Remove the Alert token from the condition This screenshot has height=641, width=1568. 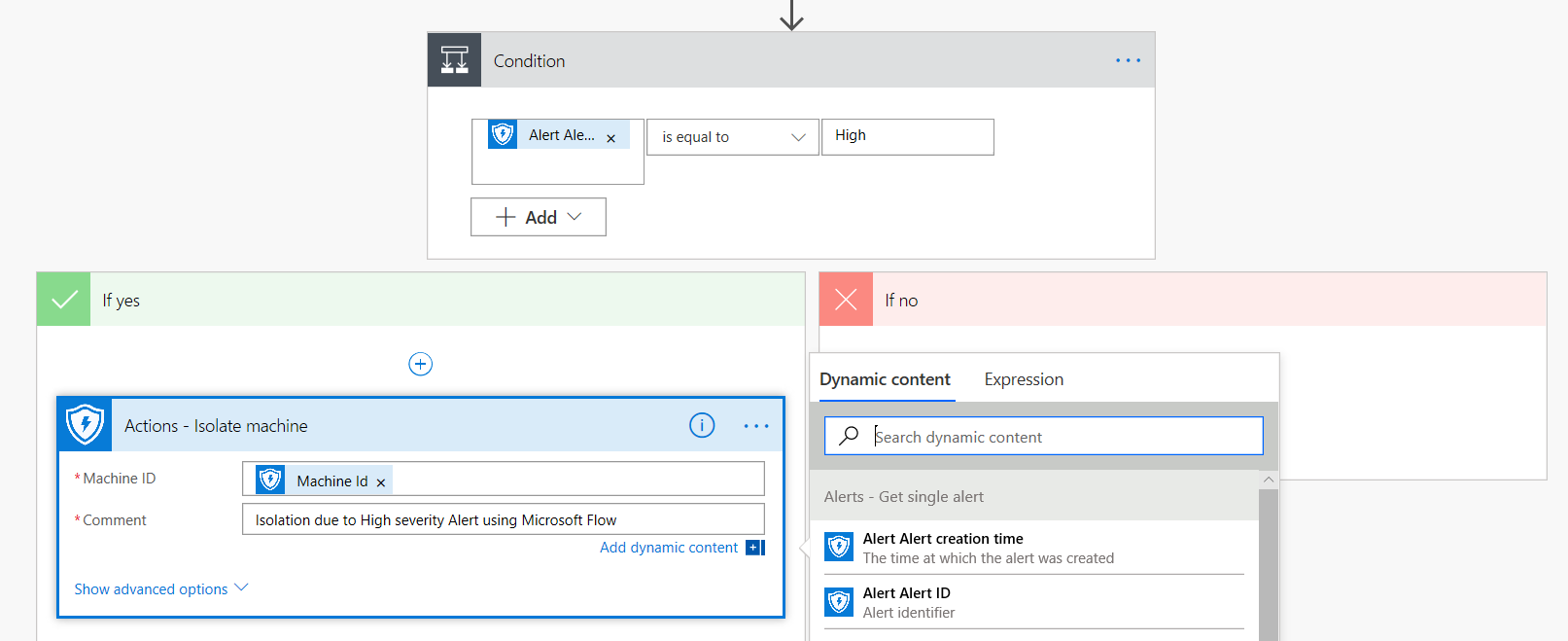[x=610, y=138]
